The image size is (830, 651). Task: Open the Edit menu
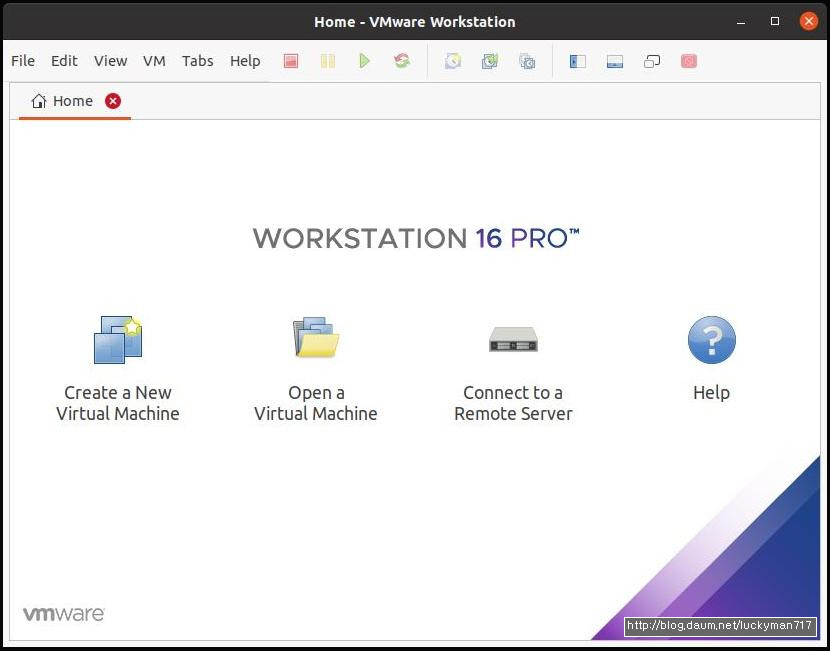64,61
